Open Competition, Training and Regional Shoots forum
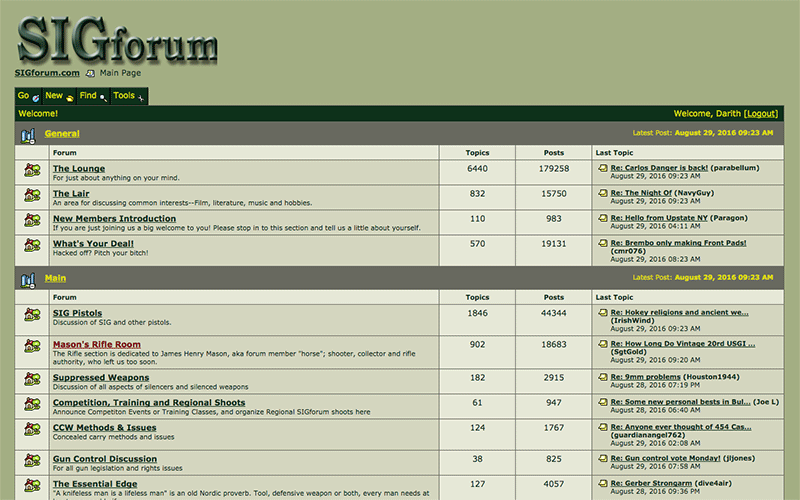Screen dimensions: 800x500 point(149,403)
